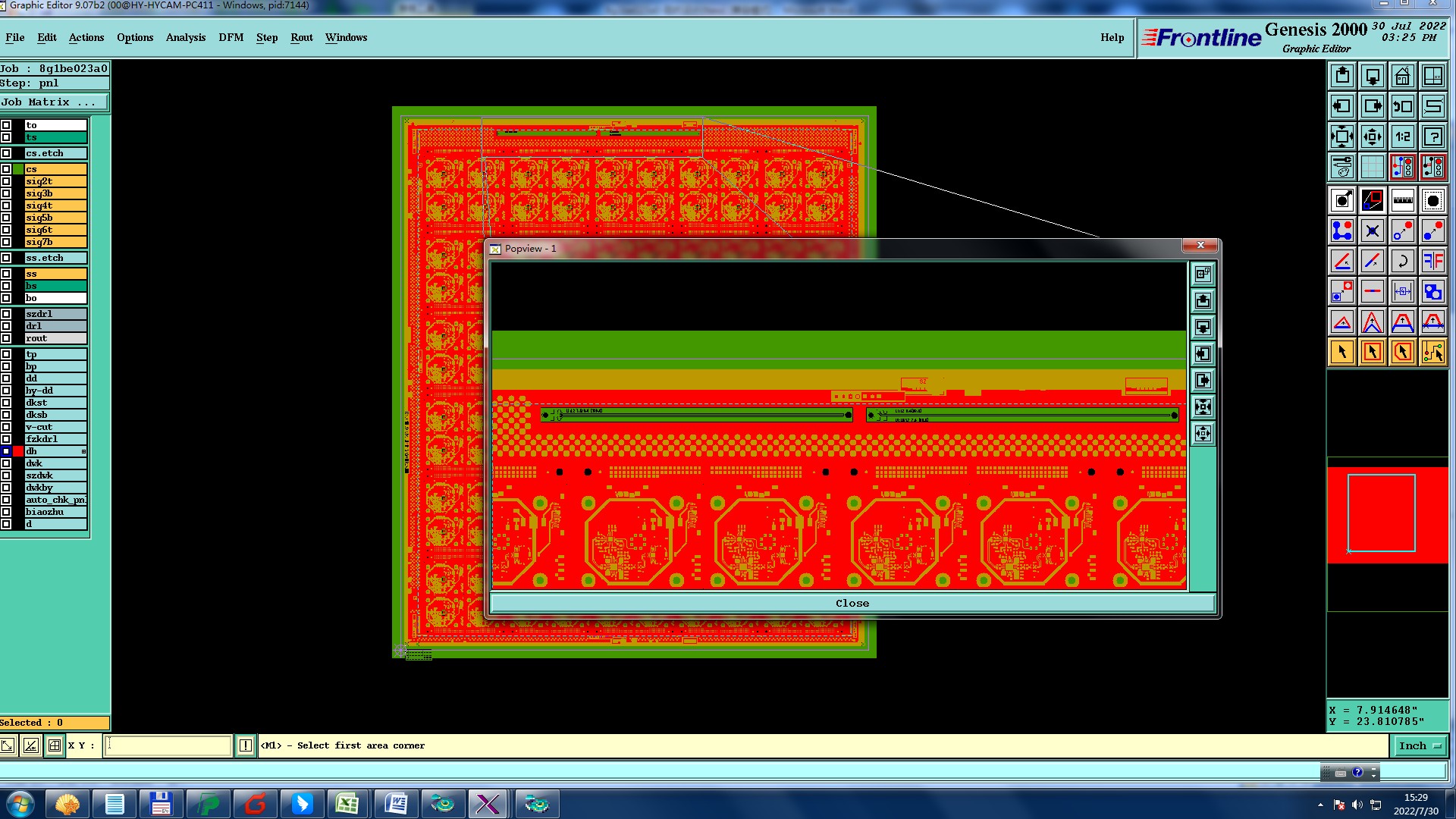Image resolution: width=1456 pixels, height=819 pixels.
Task: Open the Analysis menu
Action: click(x=185, y=37)
